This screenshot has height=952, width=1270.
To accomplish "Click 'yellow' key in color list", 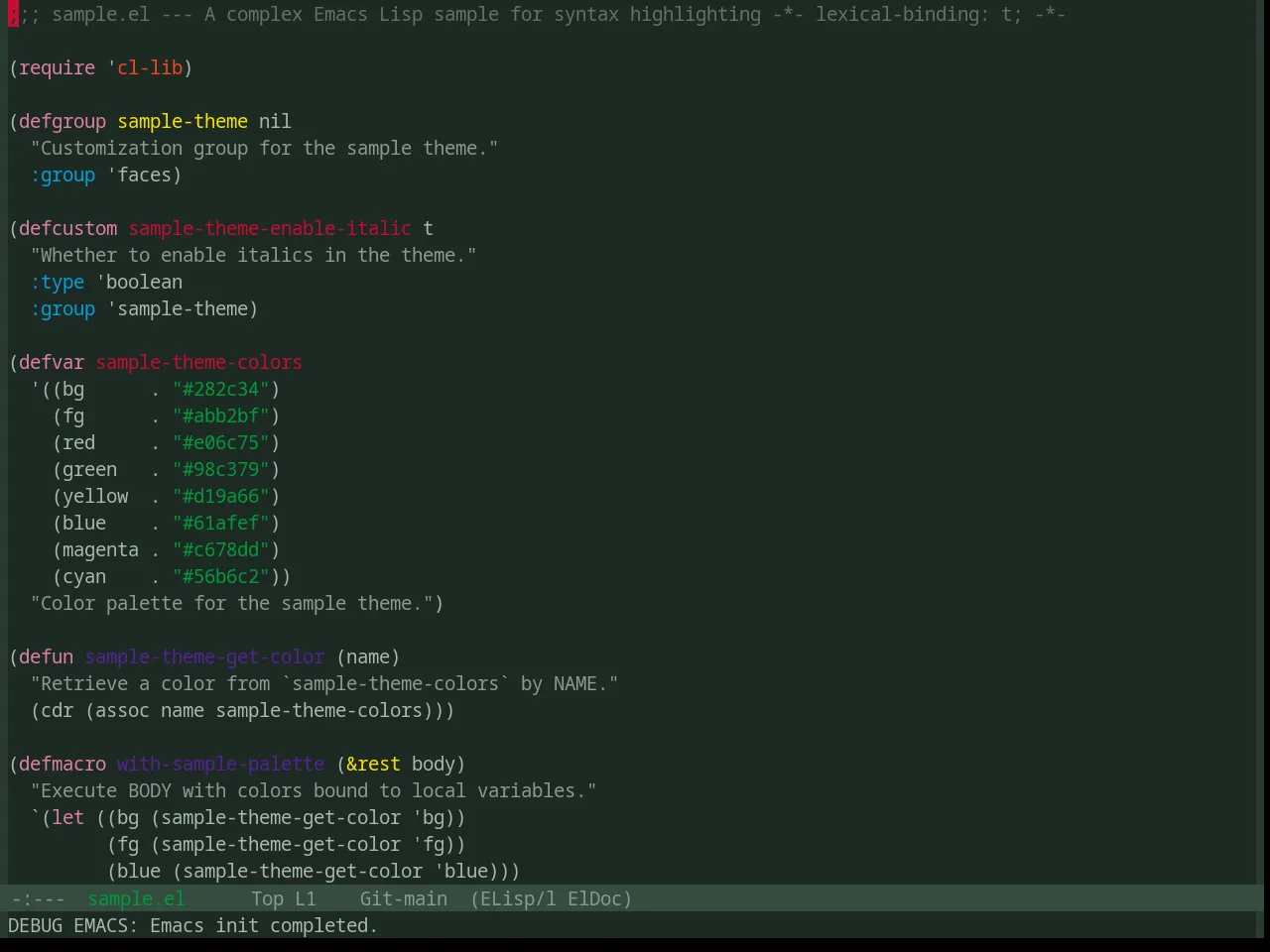I will pos(95,496).
